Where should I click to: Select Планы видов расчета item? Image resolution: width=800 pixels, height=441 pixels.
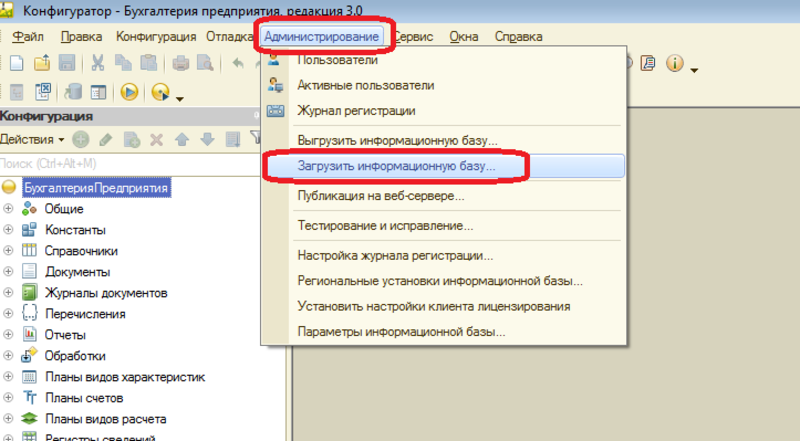(106, 419)
